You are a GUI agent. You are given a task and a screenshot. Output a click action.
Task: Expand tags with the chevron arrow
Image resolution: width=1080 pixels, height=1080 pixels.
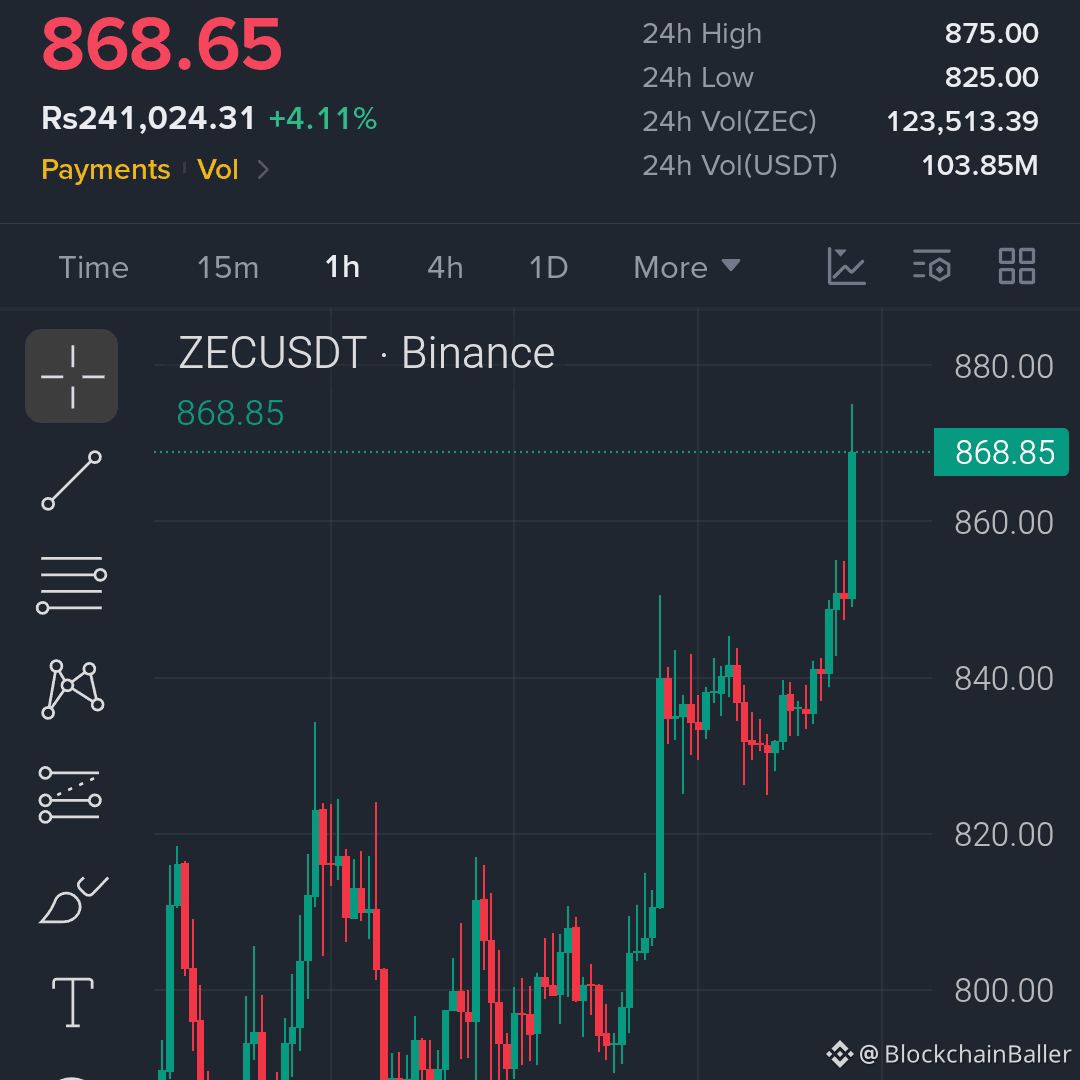pos(262,169)
